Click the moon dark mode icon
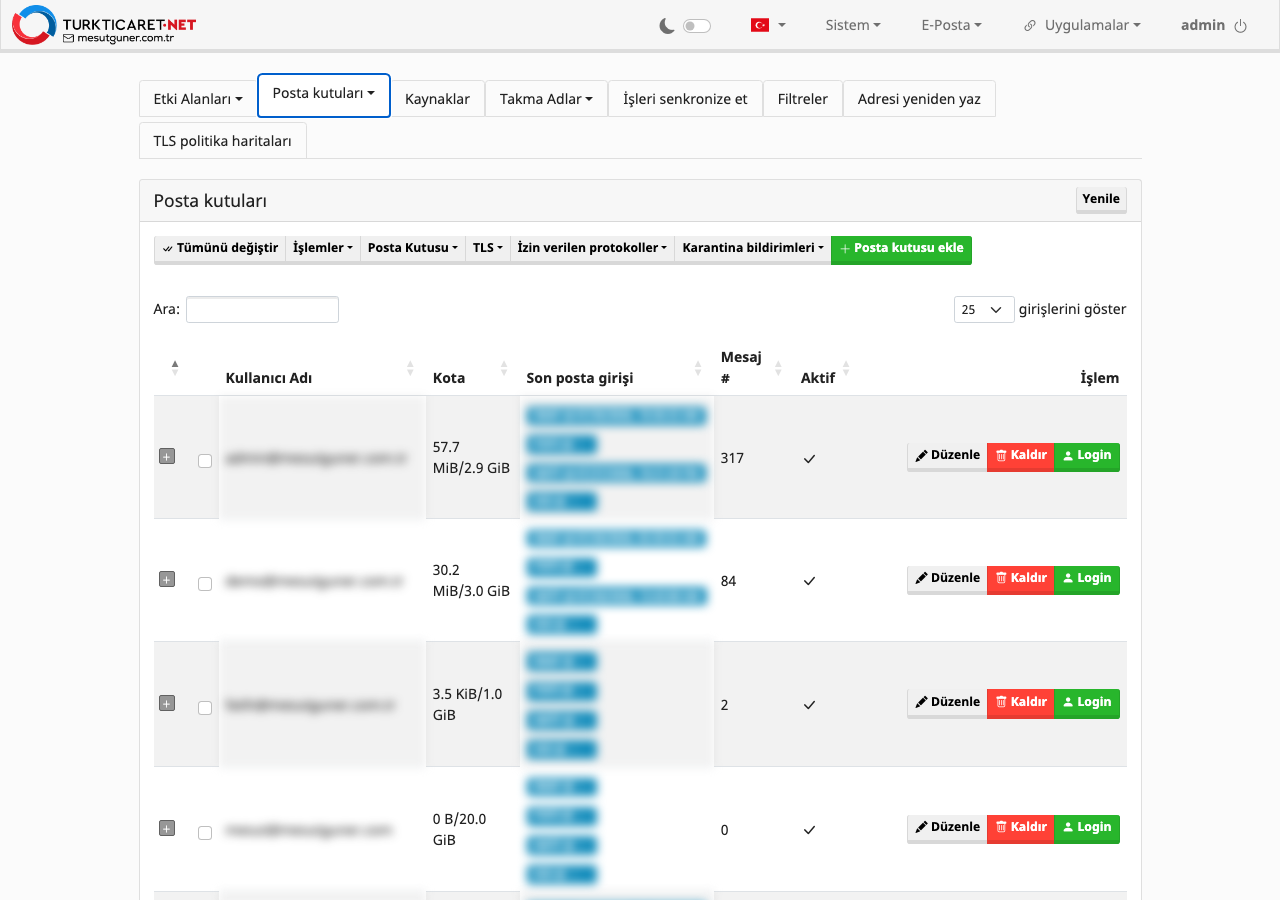Viewport: 1280px width, 900px height. [667, 26]
